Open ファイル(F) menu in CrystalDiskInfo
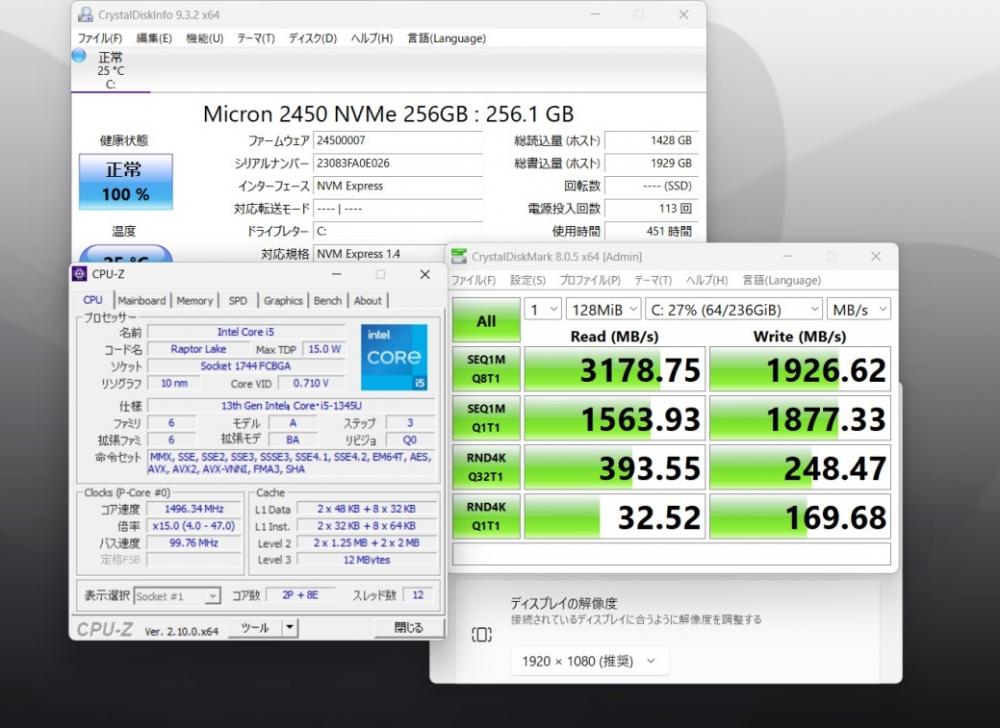Screen dimensions: 1000x728 99,38
